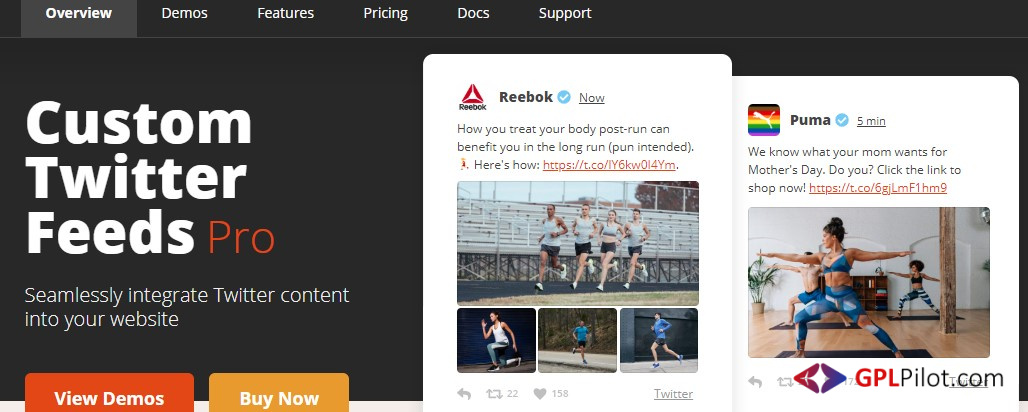Open the Docs tab
This screenshot has width=1028, height=412.
point(473,14)
